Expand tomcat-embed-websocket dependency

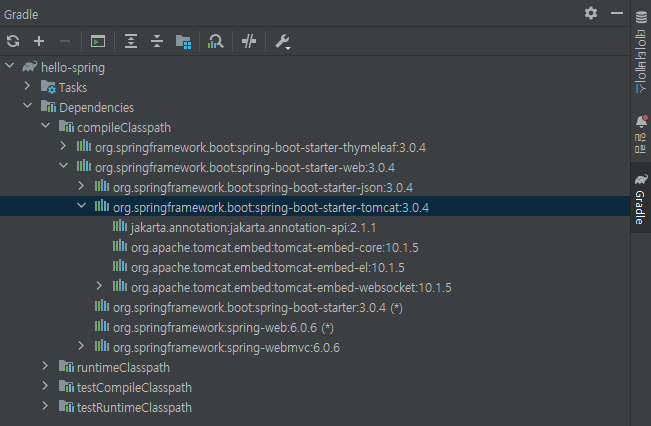pyautogui.click(x=99, y=285)
